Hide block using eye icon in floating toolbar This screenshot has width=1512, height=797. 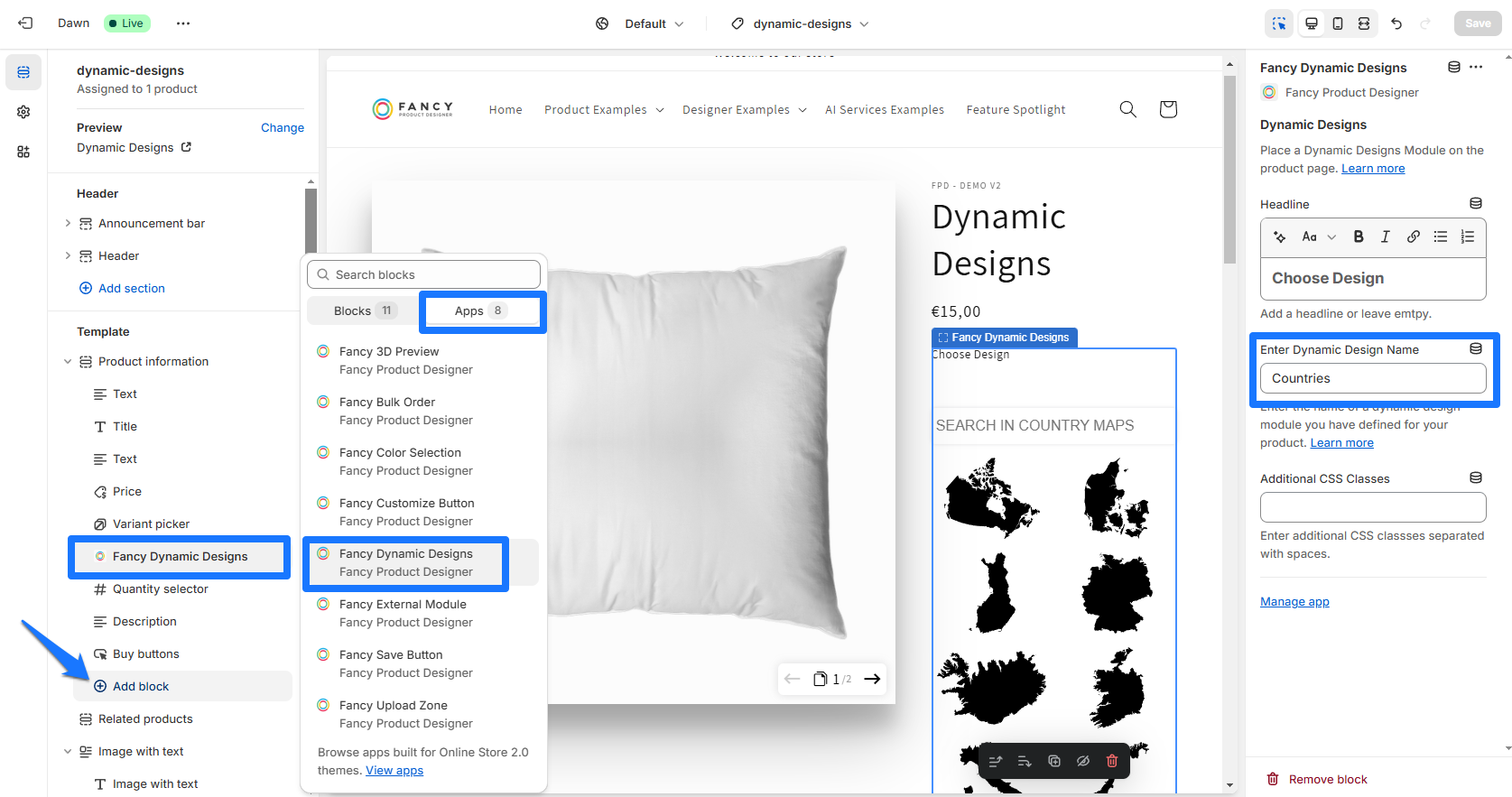(1083, 761)
